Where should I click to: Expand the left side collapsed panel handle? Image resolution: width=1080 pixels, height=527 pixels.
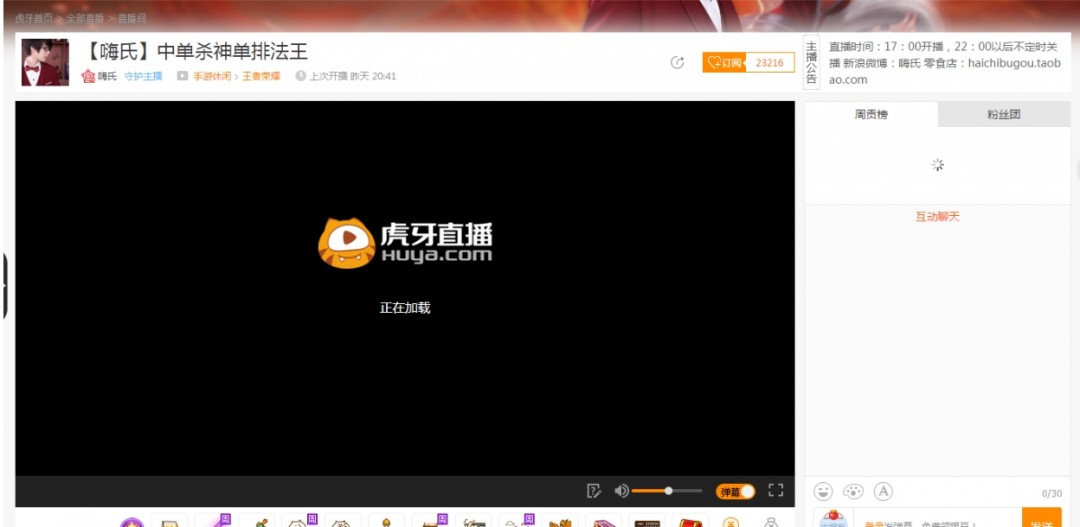[5, 286]
